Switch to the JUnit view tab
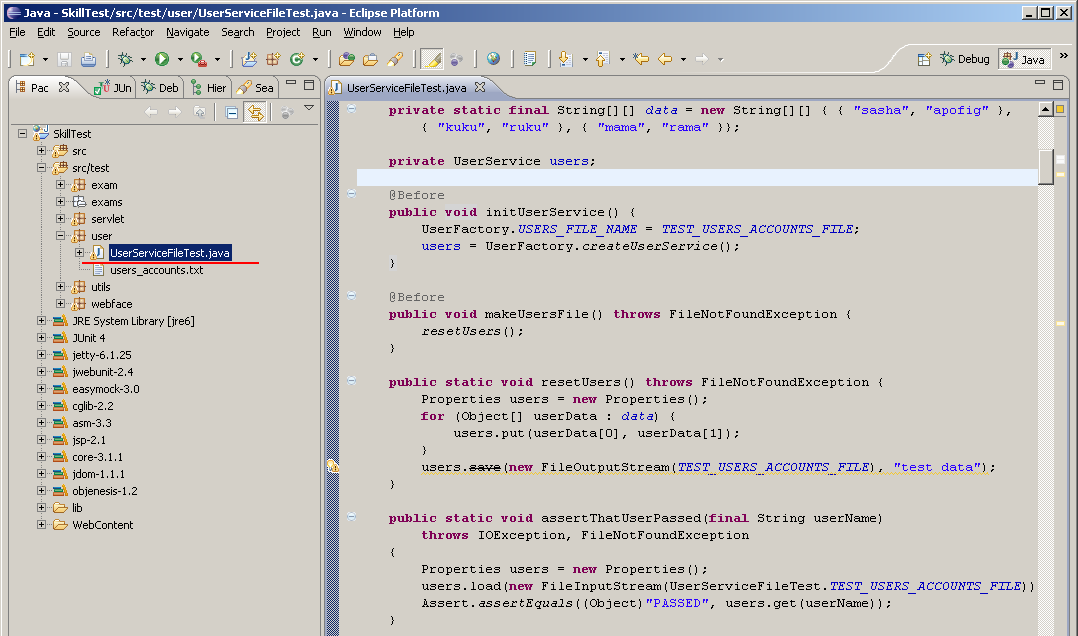The image size is (1078, 636). point(113,87)
